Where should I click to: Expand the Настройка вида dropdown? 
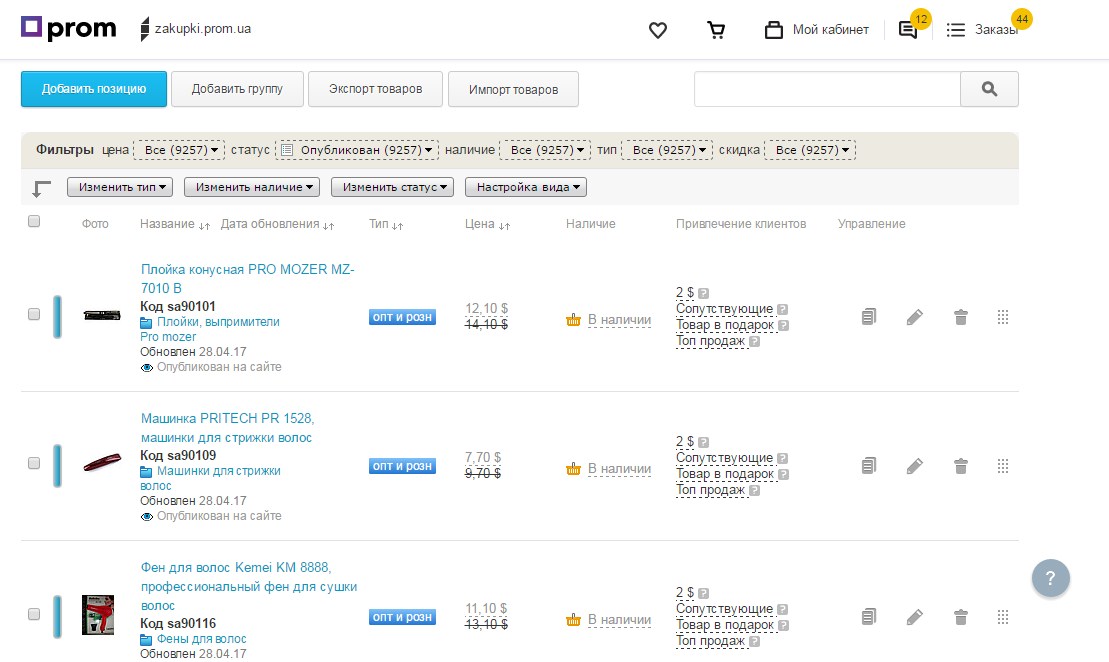pos(526,187)
